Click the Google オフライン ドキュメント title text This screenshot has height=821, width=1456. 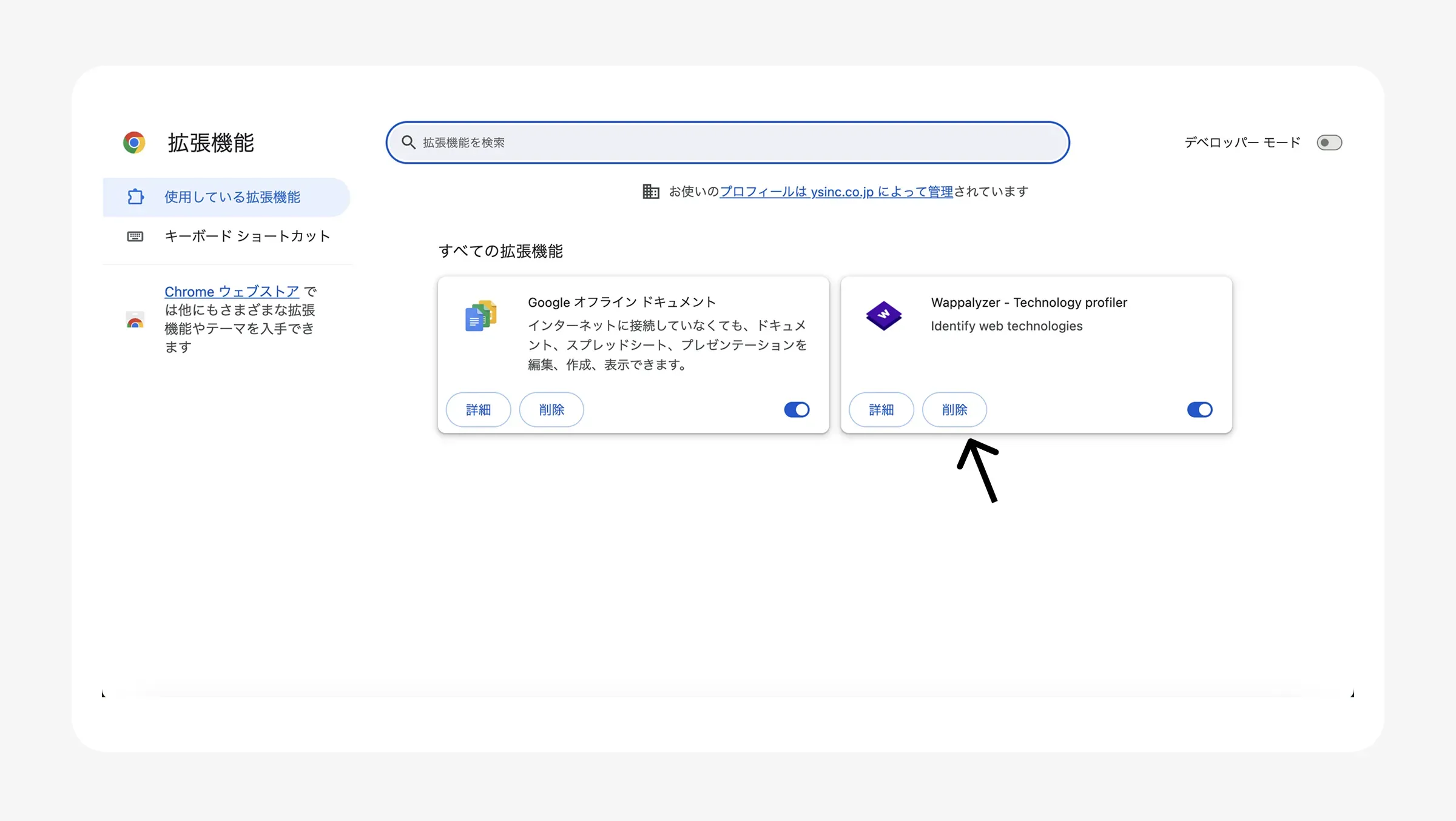[622, 303]
